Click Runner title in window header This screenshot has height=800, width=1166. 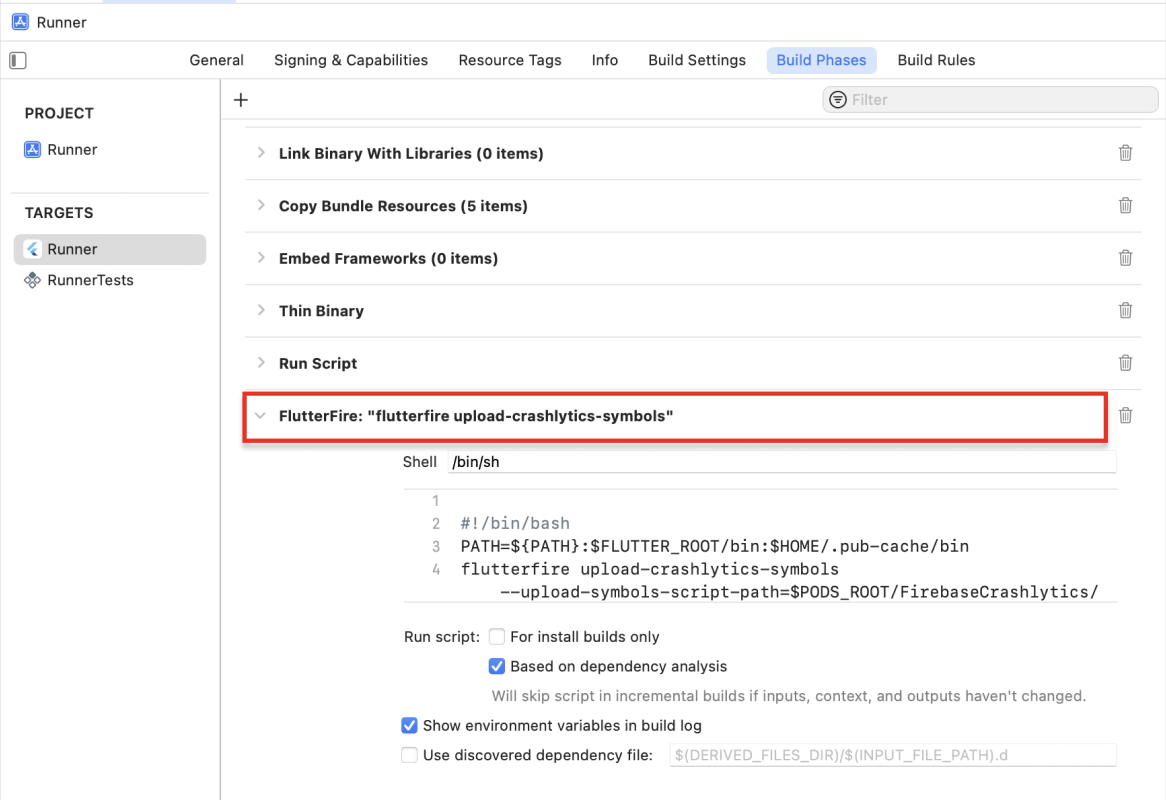point(62,22)
